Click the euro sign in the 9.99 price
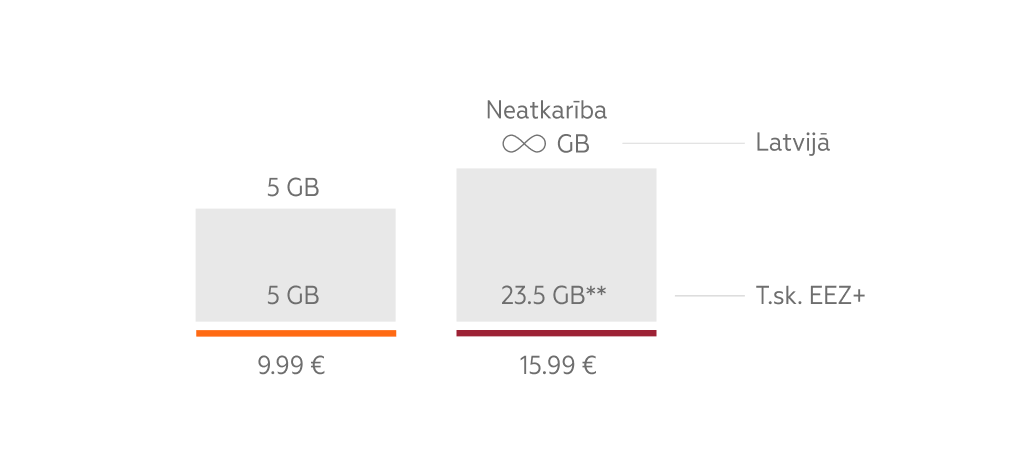The width and height of the screenshot is (1014, 469). 317,365
